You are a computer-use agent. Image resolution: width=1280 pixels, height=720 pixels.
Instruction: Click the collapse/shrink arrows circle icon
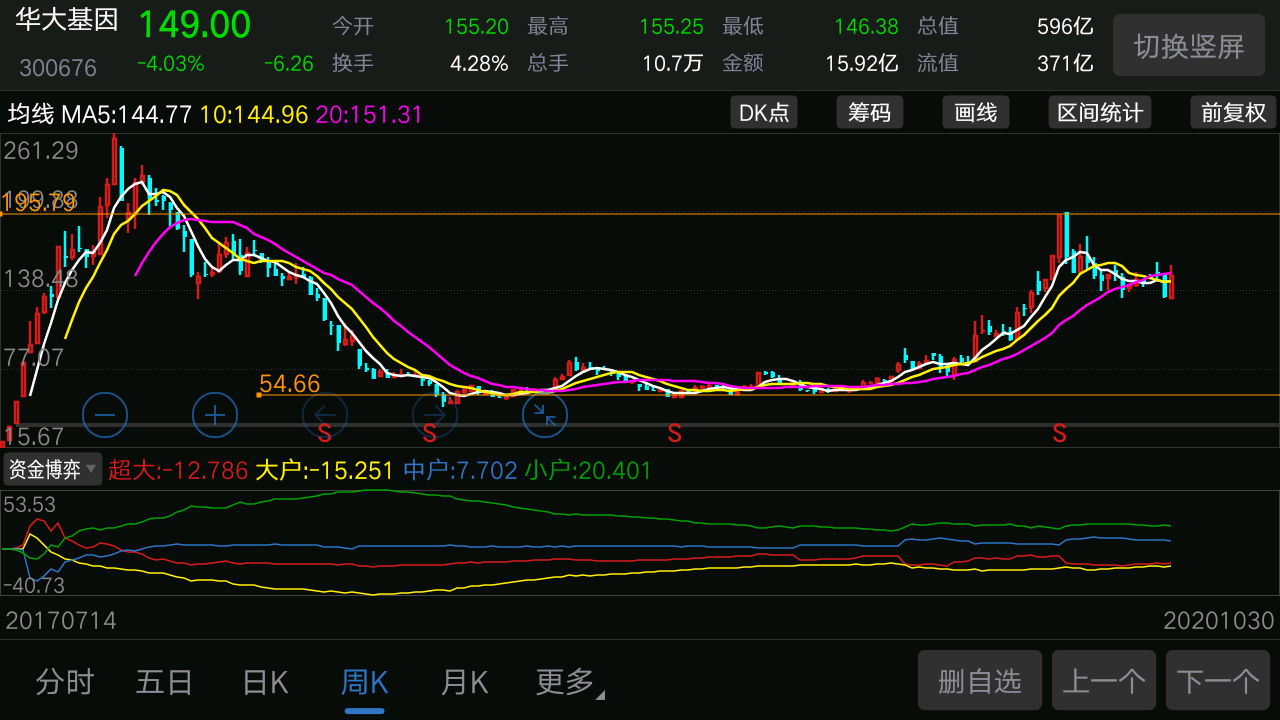tap(545, 414)
